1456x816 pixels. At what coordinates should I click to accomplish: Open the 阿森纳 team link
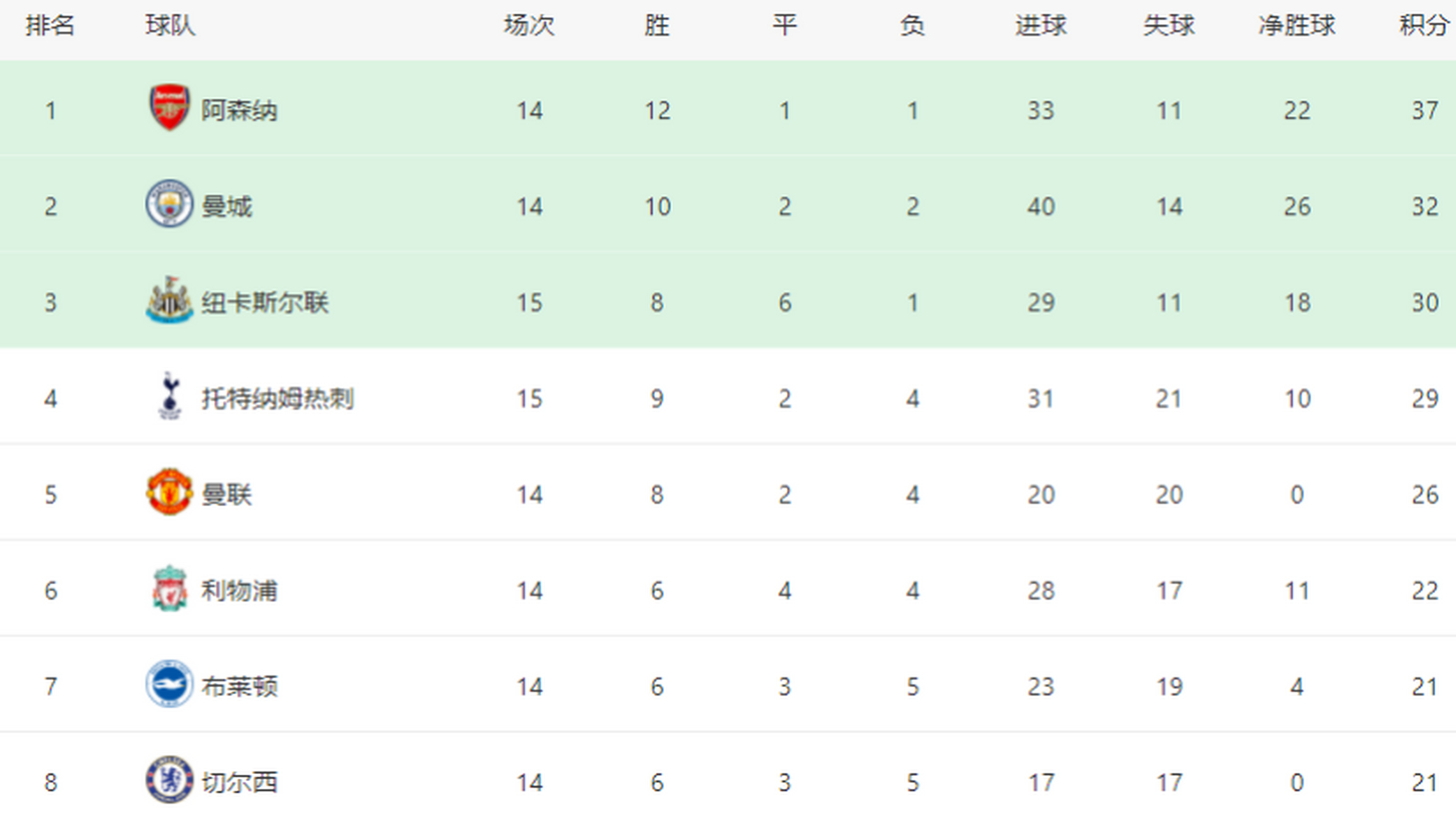pyautogui.click(x=239, y=110)
